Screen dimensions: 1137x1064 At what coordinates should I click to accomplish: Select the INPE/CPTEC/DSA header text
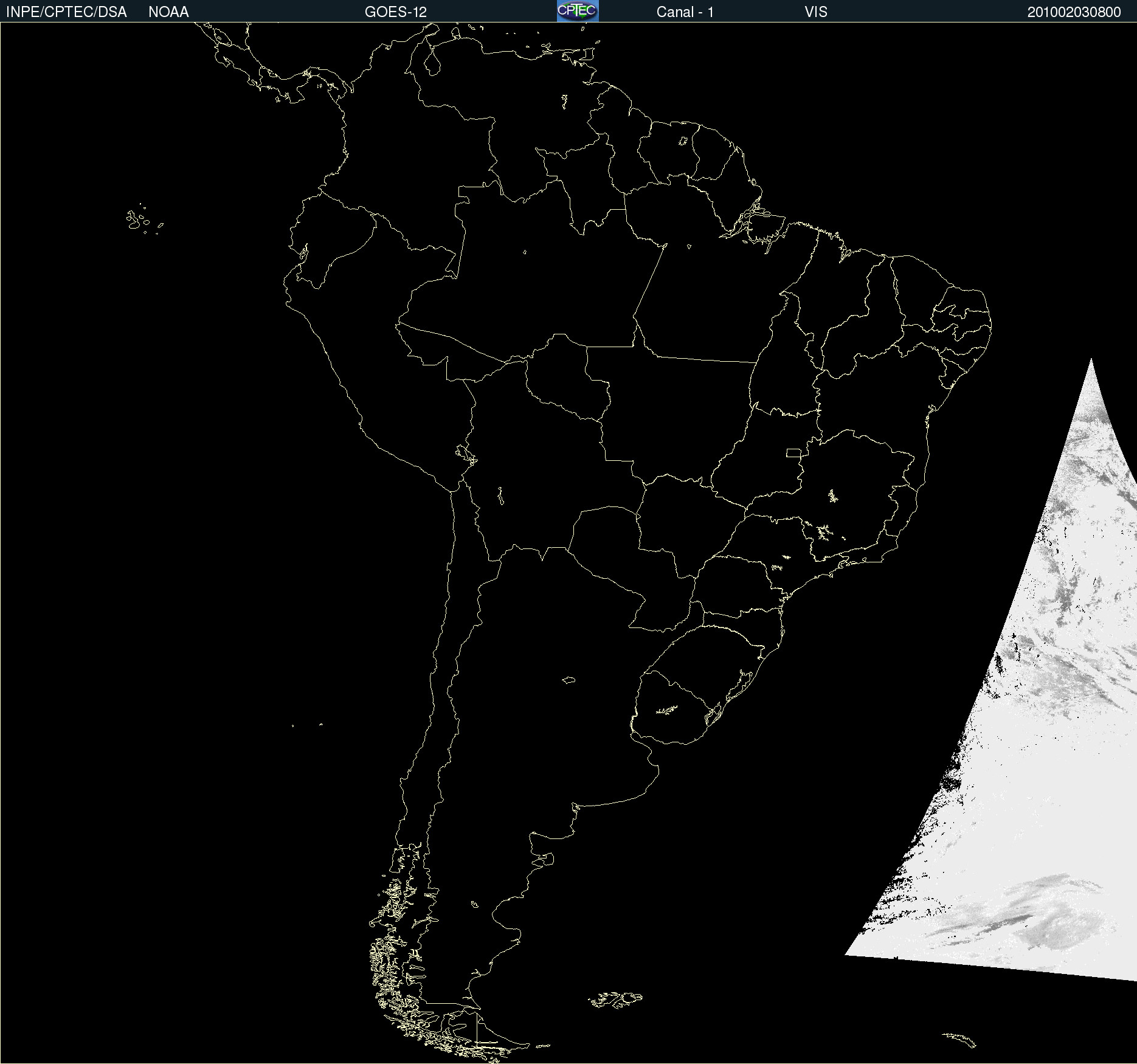[x=66, y=12]
